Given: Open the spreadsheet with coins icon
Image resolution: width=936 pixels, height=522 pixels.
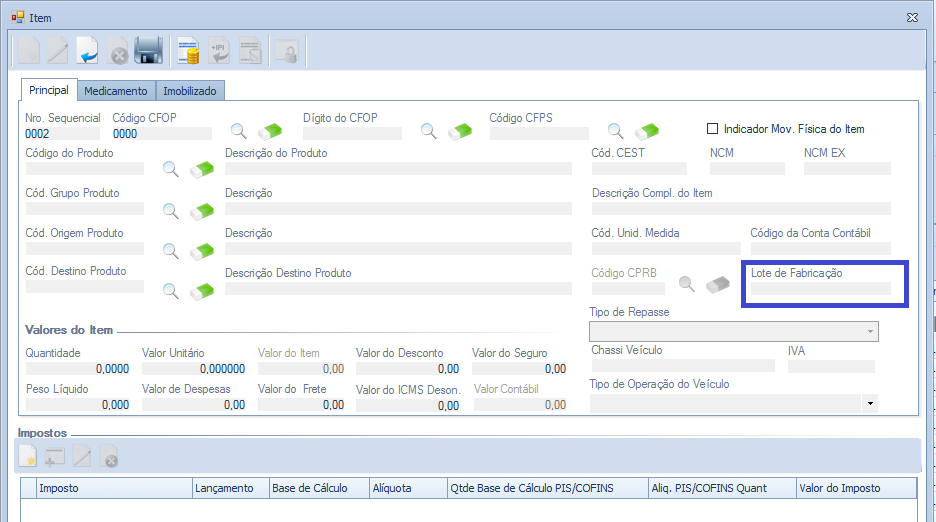Looking at the screenshot, I should pos(188,51).
